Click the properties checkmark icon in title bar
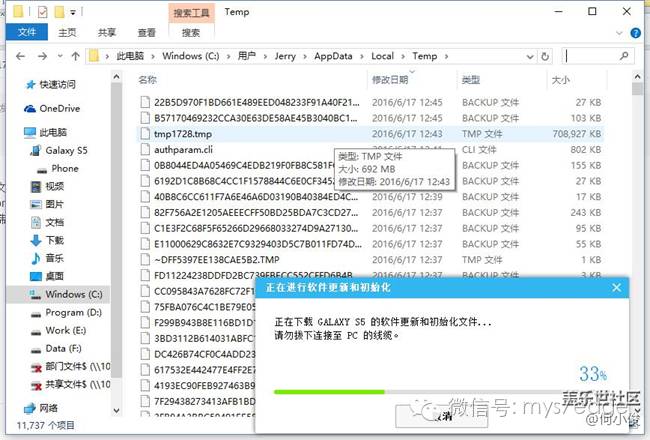The image size is (650, 440). pyautogui.click(x=42, y=12)
